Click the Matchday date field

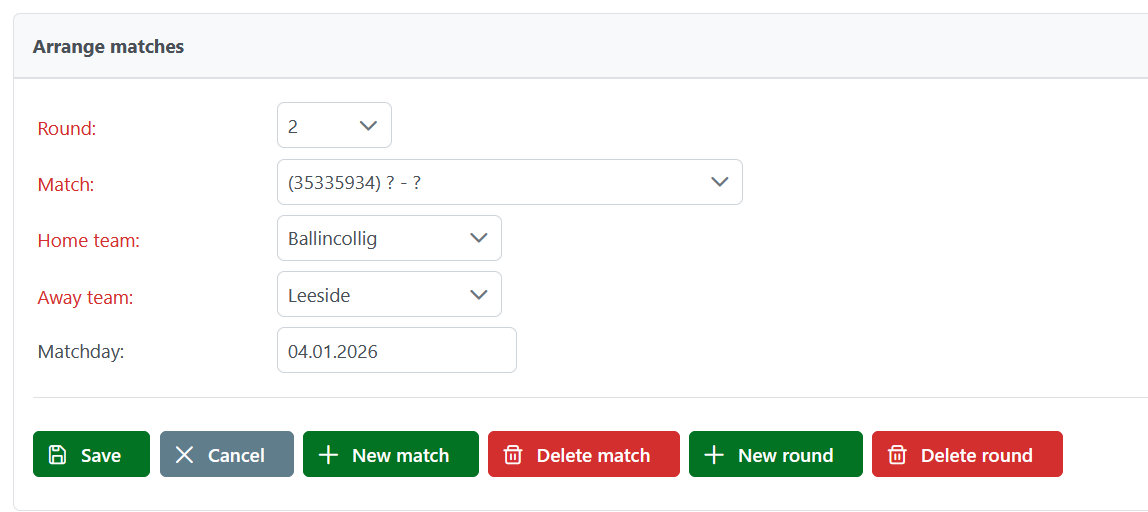tap(396, 350)
